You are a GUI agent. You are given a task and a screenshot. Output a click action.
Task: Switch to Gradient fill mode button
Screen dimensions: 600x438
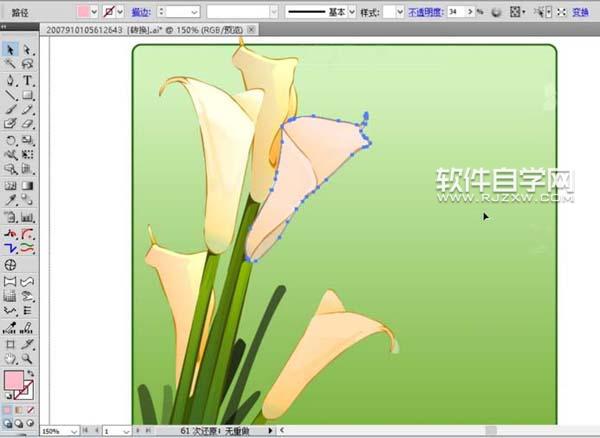coord(19,410)
